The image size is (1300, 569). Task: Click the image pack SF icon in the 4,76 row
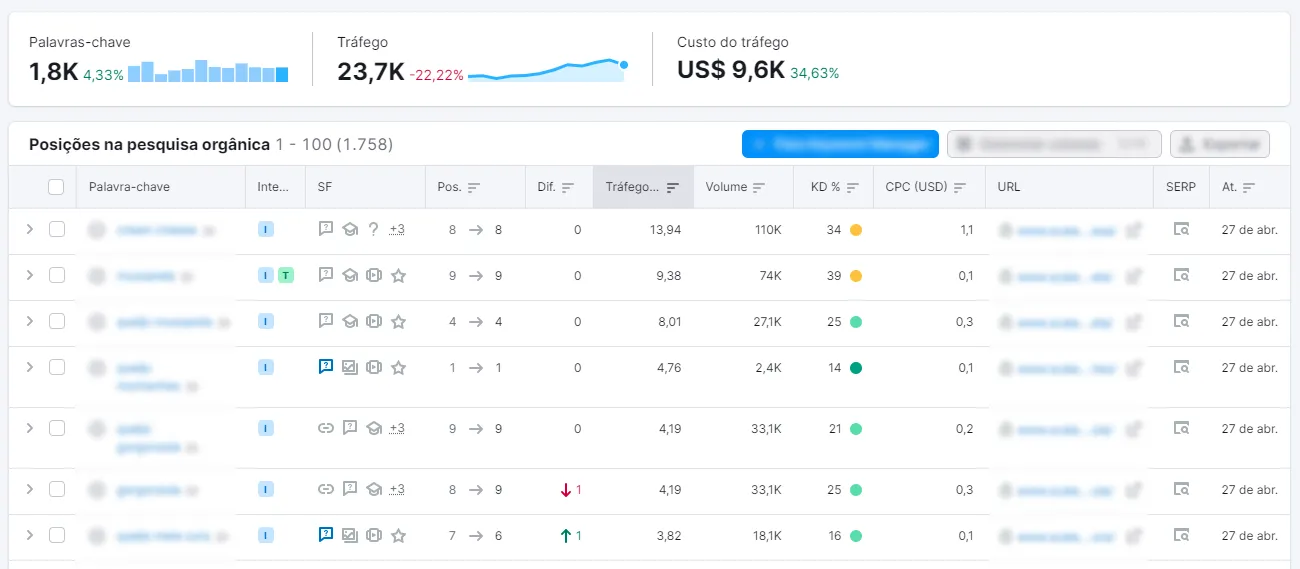(x=350, y=368)
